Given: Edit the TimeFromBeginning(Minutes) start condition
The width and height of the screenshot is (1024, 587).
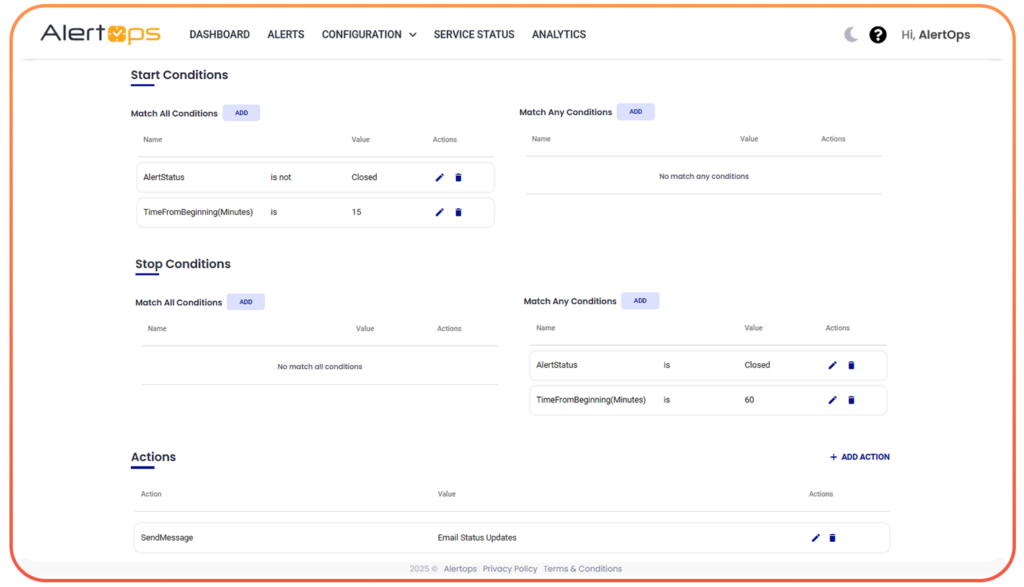Looking at the screenshot, I should tap(439, 212).
